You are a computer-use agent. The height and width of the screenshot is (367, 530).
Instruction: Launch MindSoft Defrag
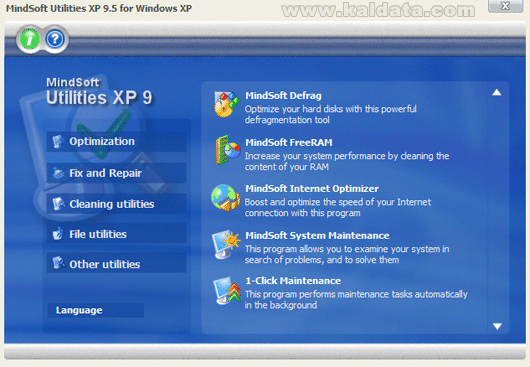283,96
